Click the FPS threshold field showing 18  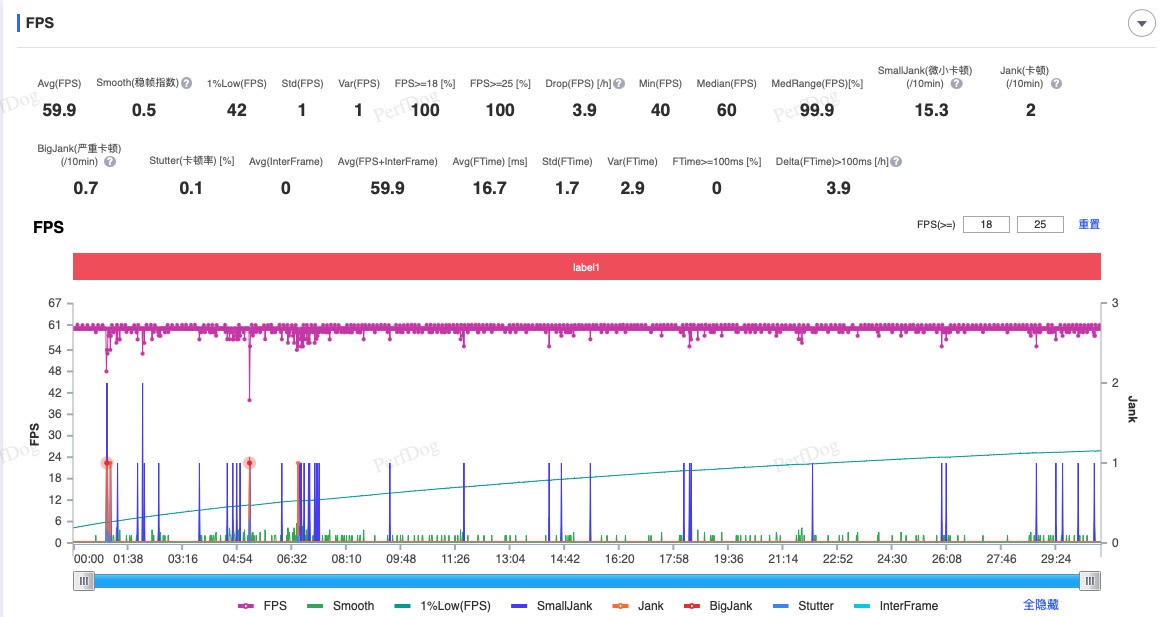[986, 225]
